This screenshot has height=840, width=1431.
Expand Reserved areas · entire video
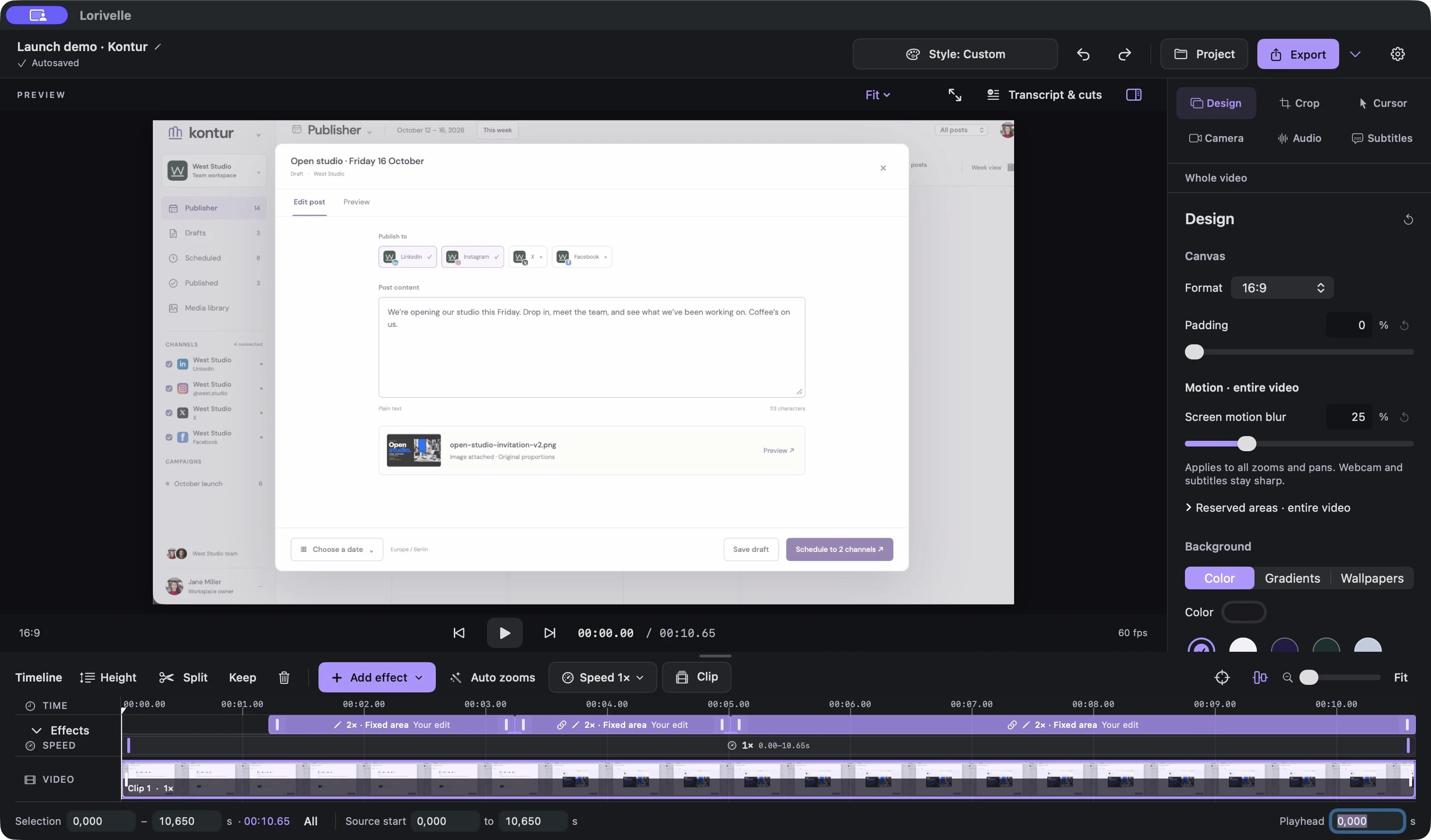coord(1267,508)
